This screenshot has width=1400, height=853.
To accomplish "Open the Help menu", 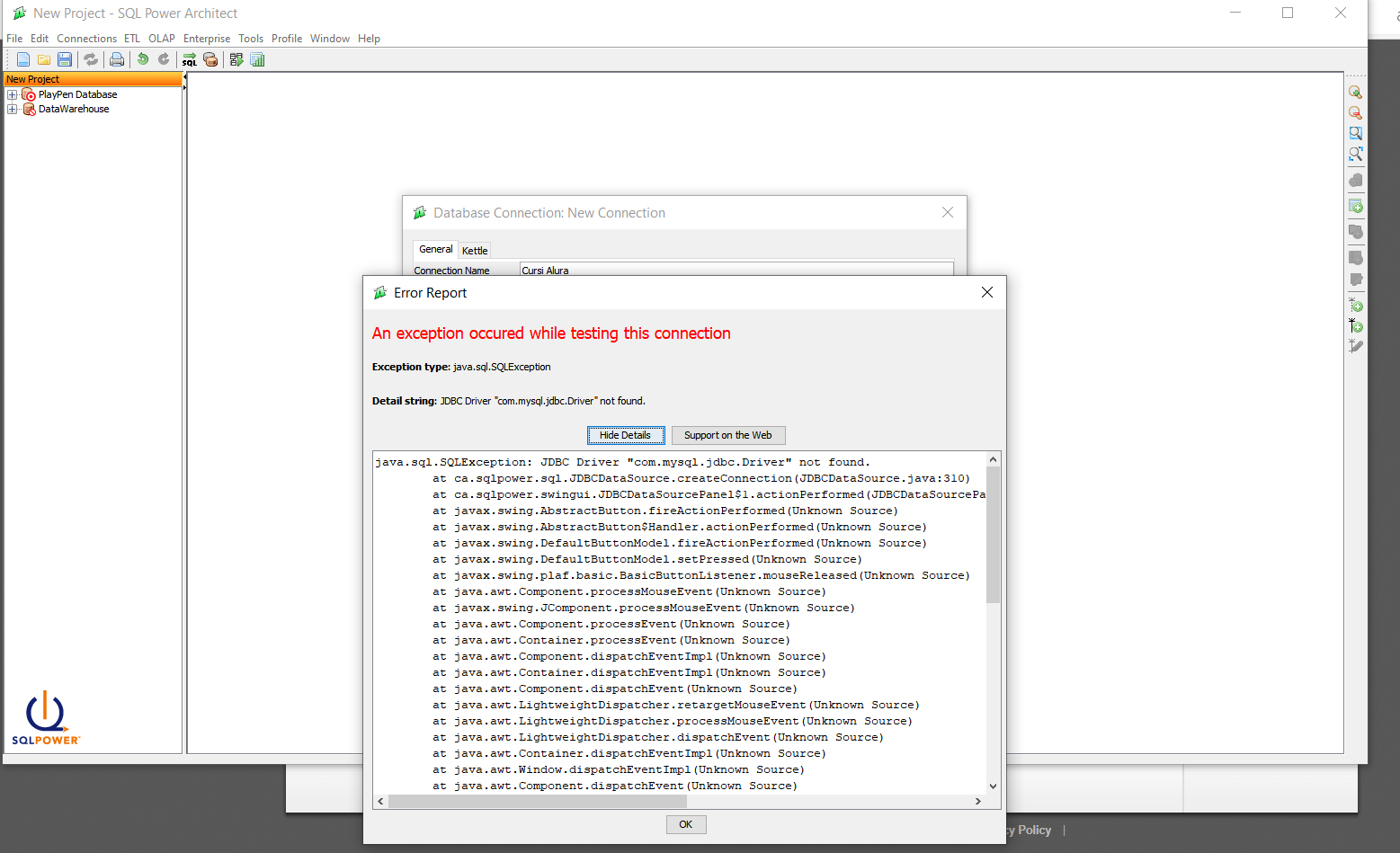I will click(369, 39).
